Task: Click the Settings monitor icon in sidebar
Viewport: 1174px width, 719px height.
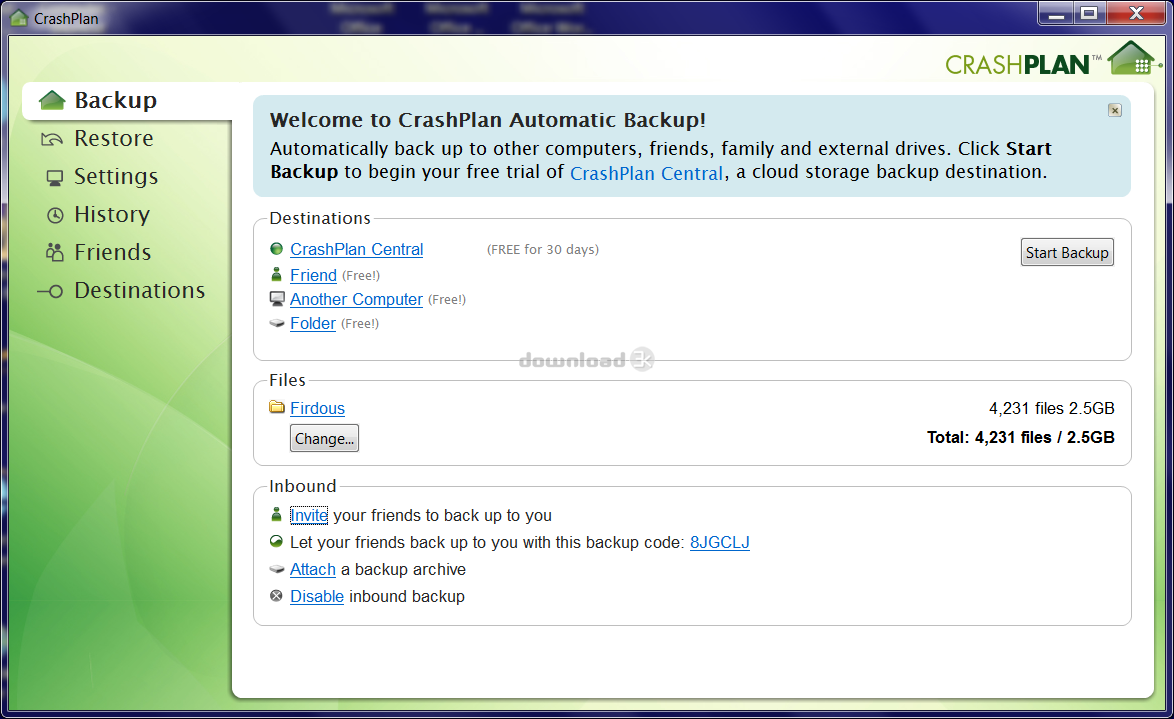Action: pos(55,178)
